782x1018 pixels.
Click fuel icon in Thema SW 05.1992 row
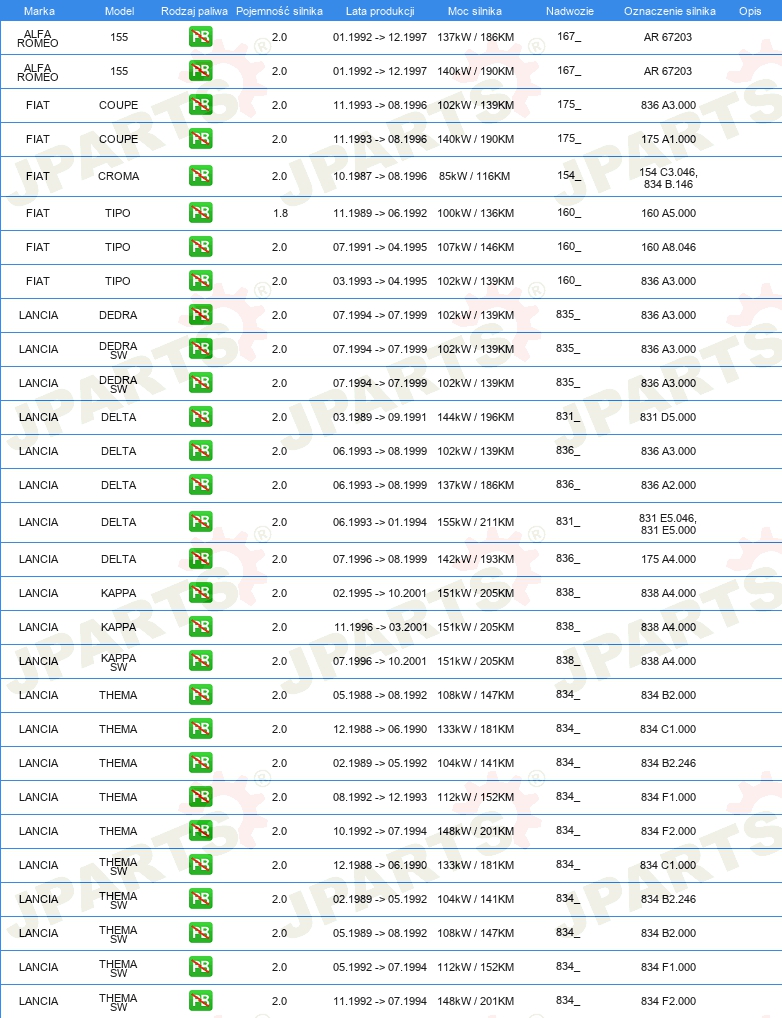[x=201, y=967]
